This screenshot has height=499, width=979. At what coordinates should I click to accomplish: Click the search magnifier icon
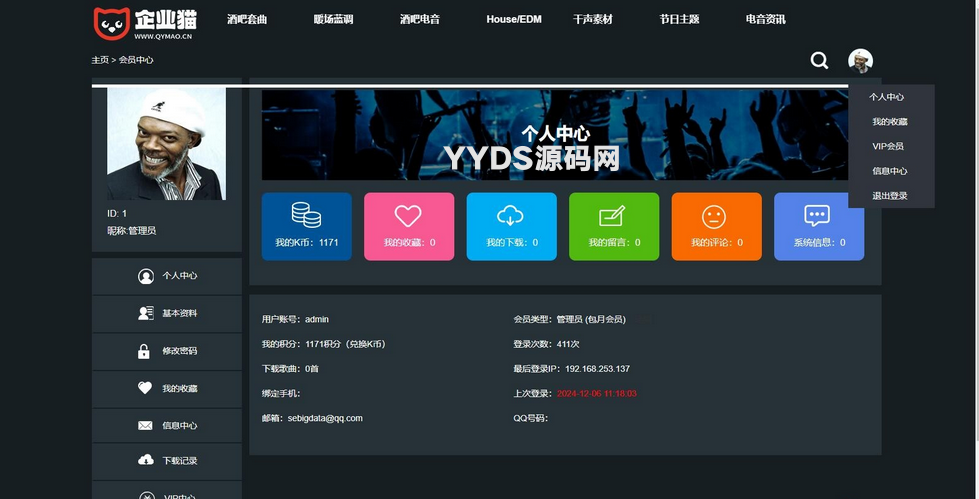(x=819, y=61)
